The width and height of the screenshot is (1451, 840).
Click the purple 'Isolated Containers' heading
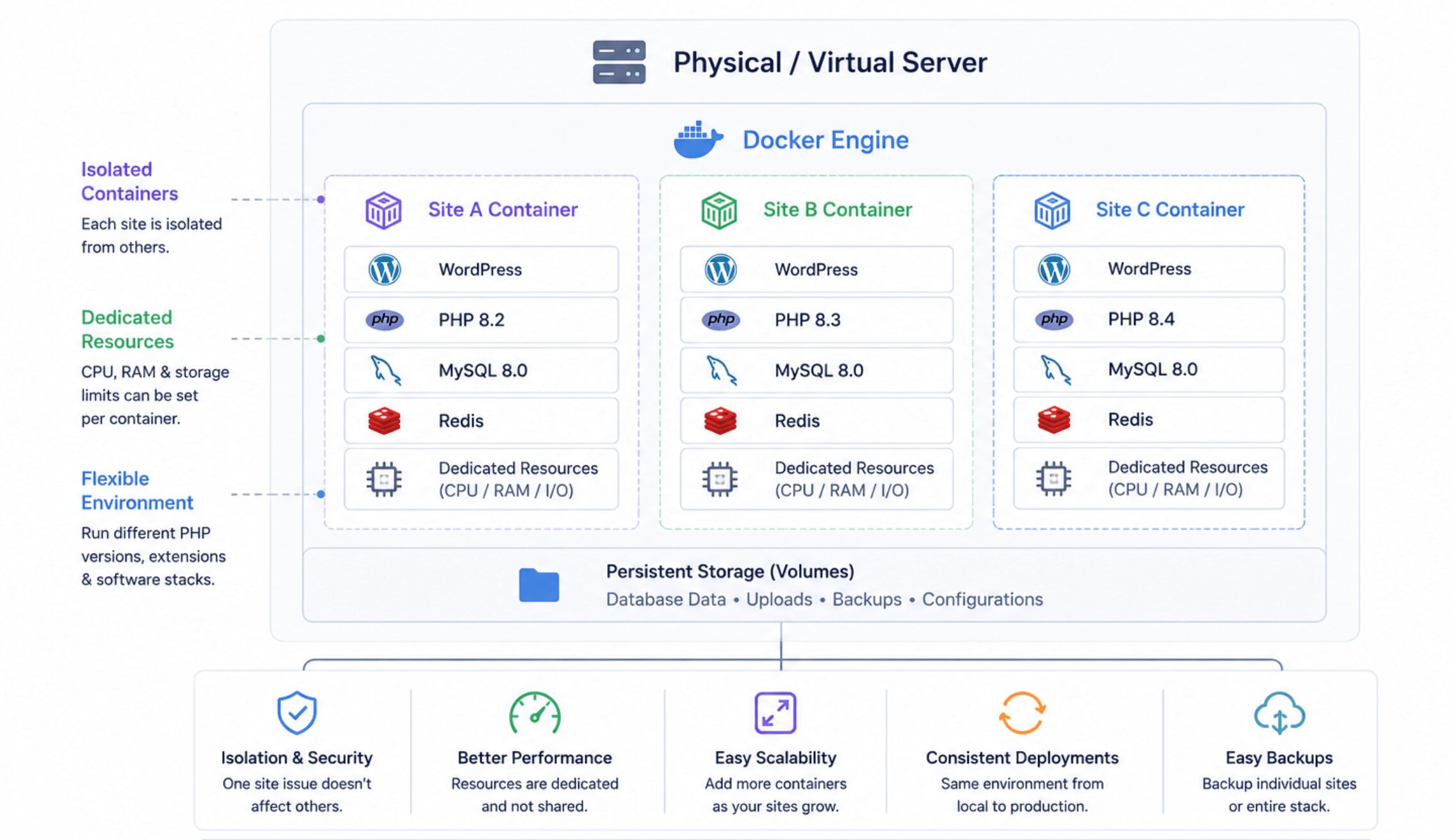click(129, 181)
